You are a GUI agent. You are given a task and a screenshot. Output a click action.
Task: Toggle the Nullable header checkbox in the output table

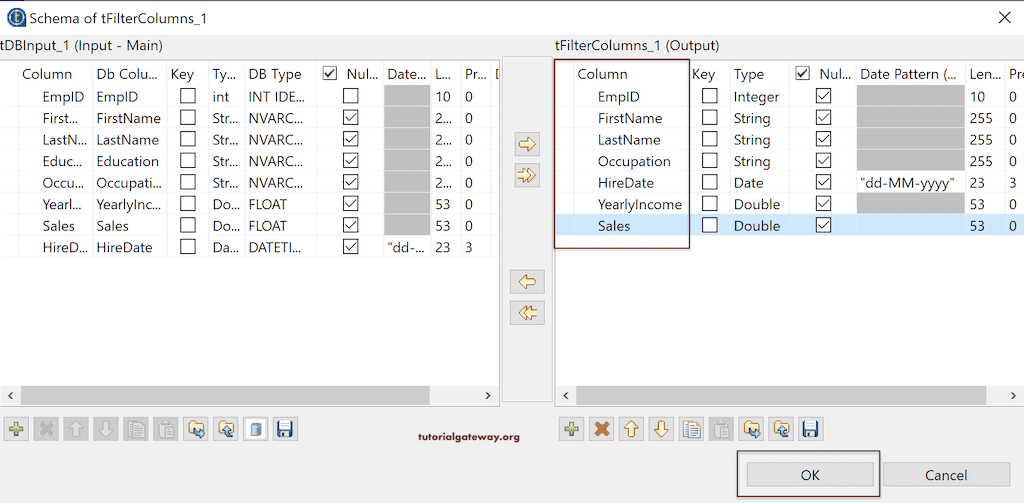[803, 74]
